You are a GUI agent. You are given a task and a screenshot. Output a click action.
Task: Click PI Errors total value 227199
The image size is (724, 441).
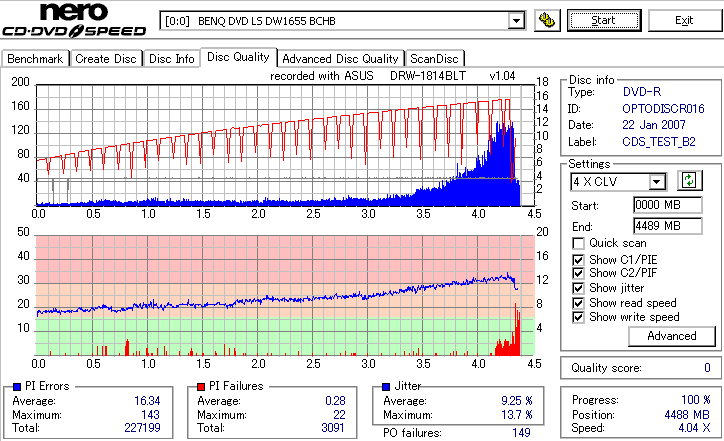tap(142, 428)
